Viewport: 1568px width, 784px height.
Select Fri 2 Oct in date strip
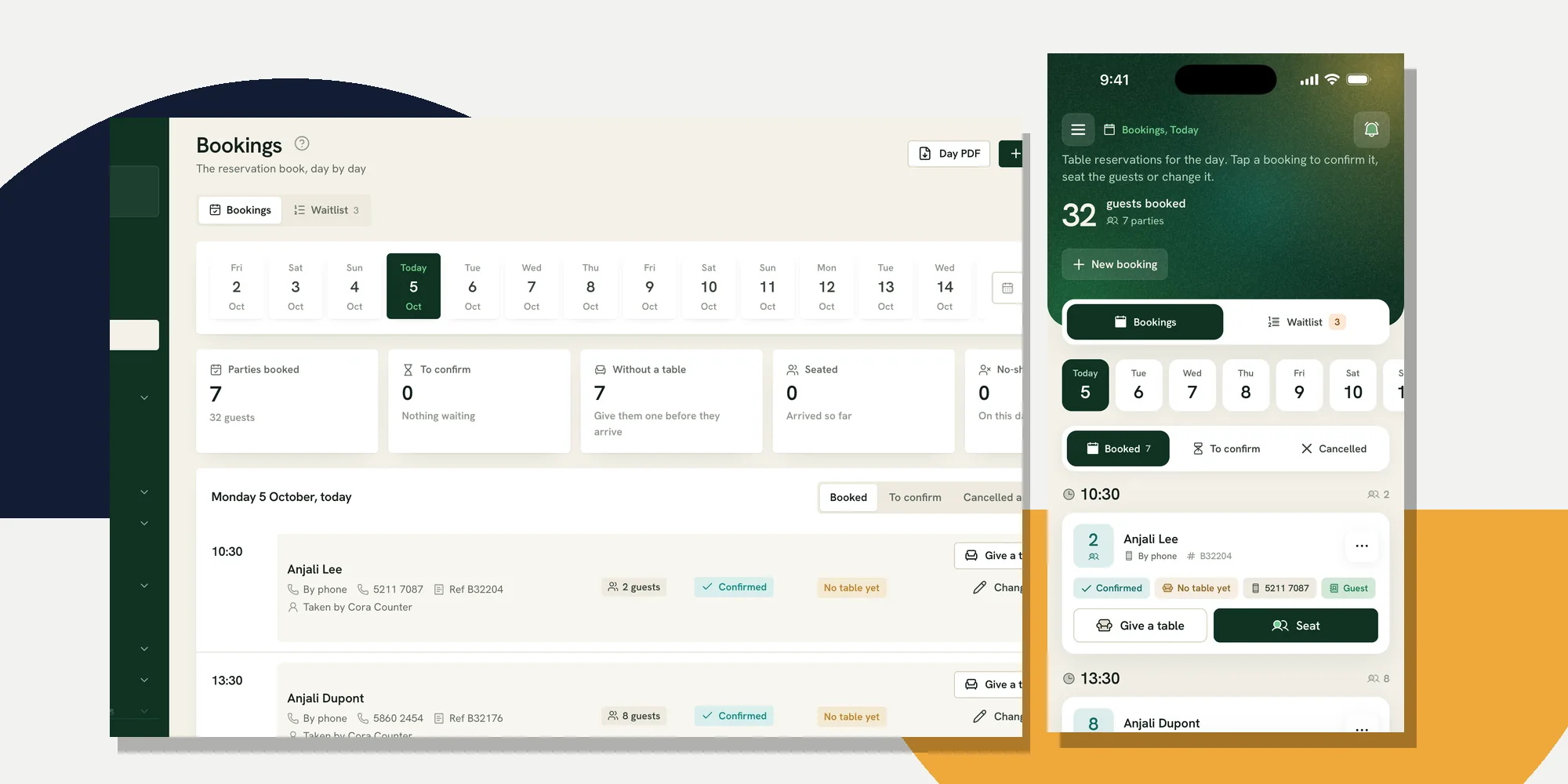pyautogui.click(x=237, y=286)
